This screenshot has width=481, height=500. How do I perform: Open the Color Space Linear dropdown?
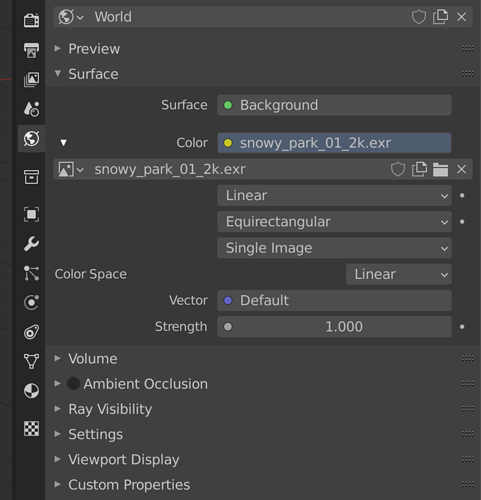tap(399, 274)
